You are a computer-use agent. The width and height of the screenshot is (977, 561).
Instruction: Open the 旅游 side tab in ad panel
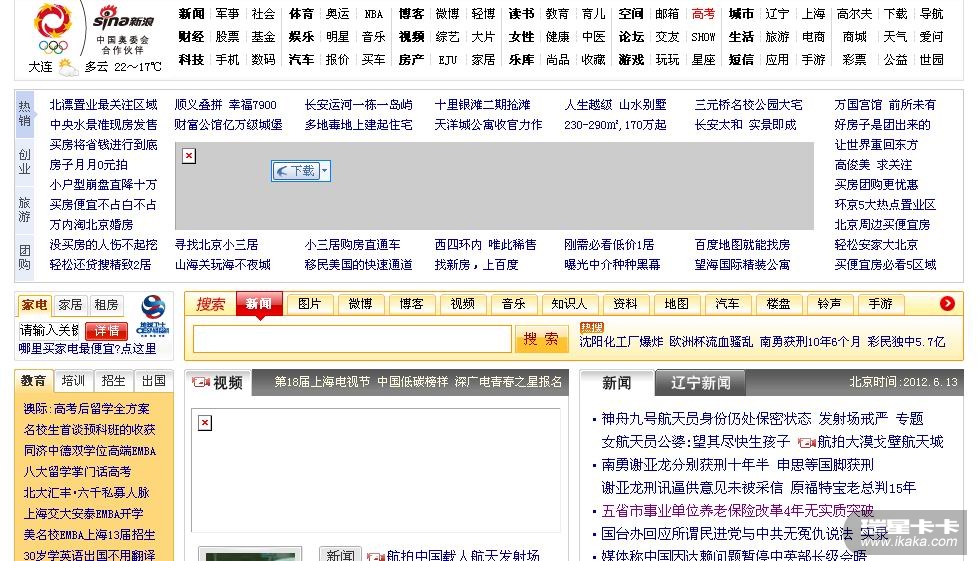coord(24,209)
